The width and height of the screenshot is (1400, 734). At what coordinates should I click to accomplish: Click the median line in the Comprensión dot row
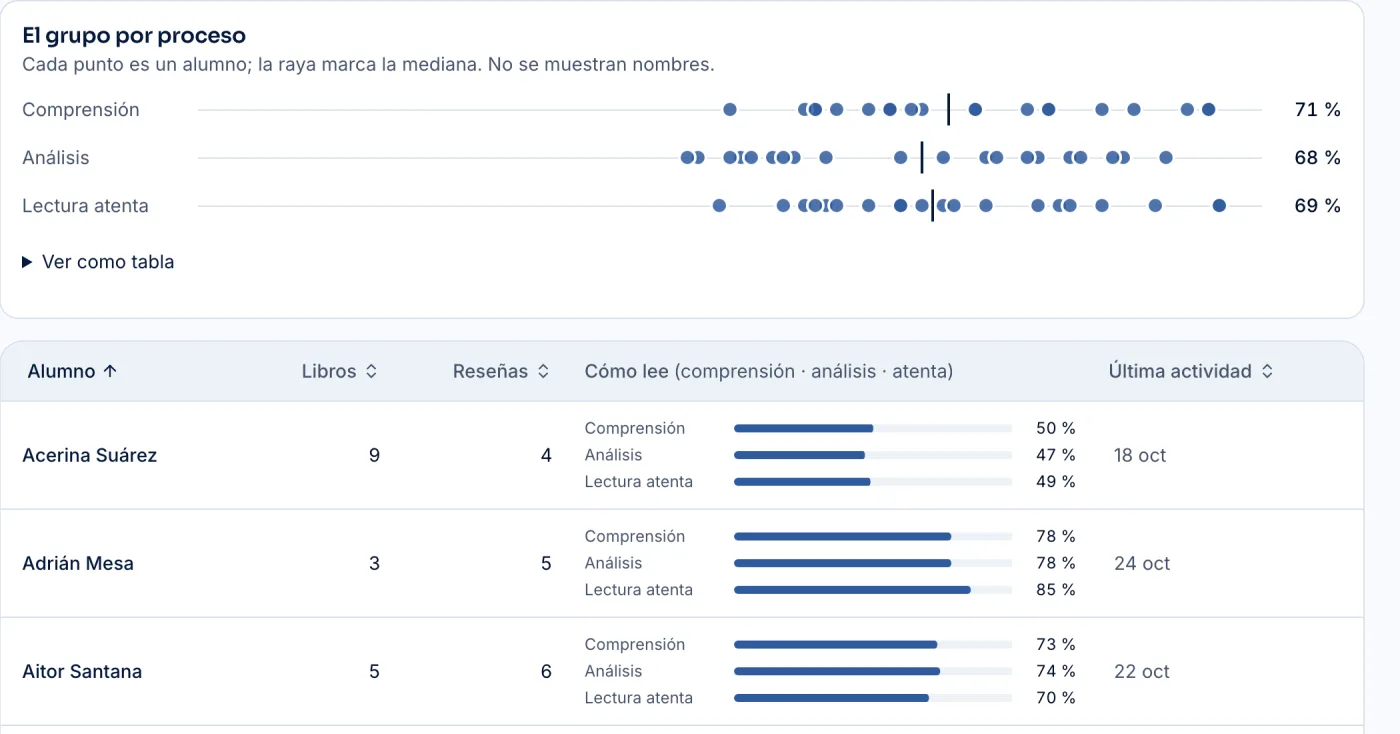coord(949,109)
